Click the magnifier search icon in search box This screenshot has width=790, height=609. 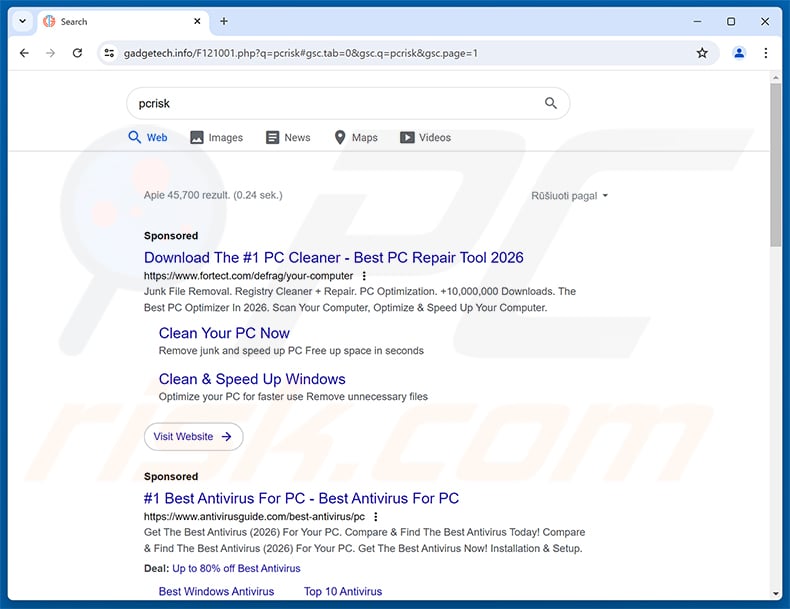click(551, 103)
